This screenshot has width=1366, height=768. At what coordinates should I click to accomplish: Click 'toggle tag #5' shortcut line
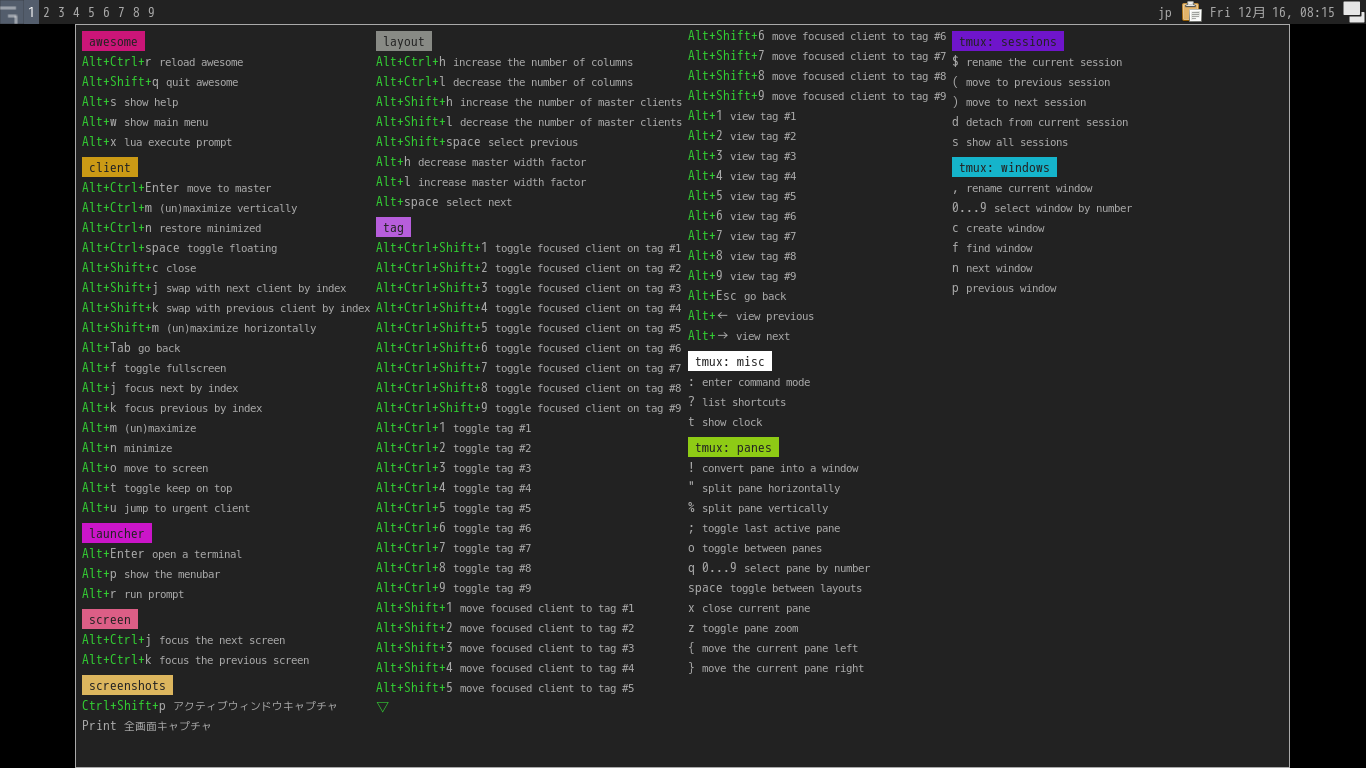click(454, 508)
